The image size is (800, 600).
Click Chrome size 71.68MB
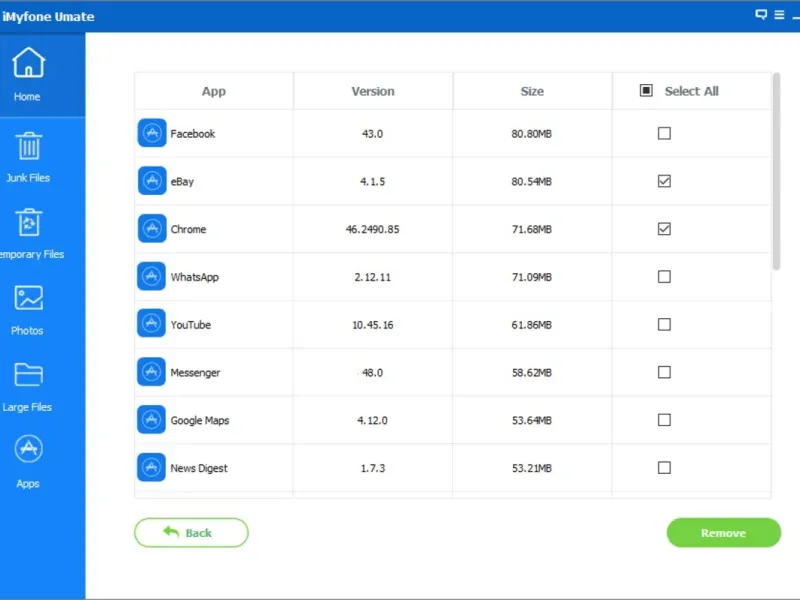pyautogui.click(x=532, y=229)
